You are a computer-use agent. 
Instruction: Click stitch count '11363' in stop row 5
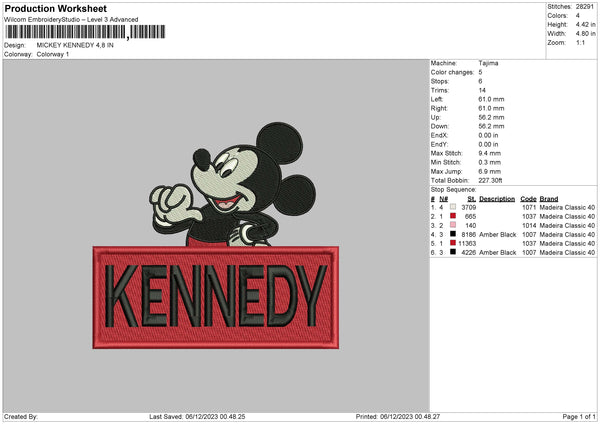pos(467,243)
